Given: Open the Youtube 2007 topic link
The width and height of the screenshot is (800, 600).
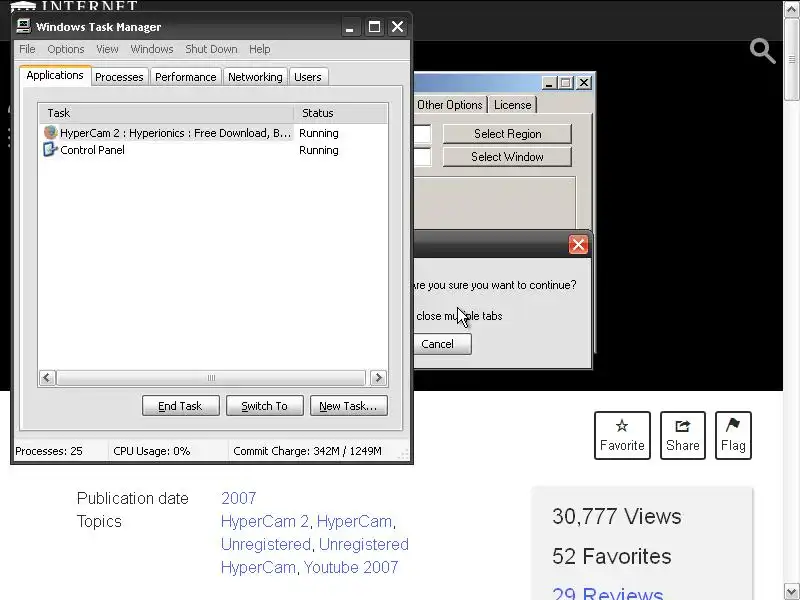Looking at the screenshot, I should pyautogui.click(x=351, y=567).
